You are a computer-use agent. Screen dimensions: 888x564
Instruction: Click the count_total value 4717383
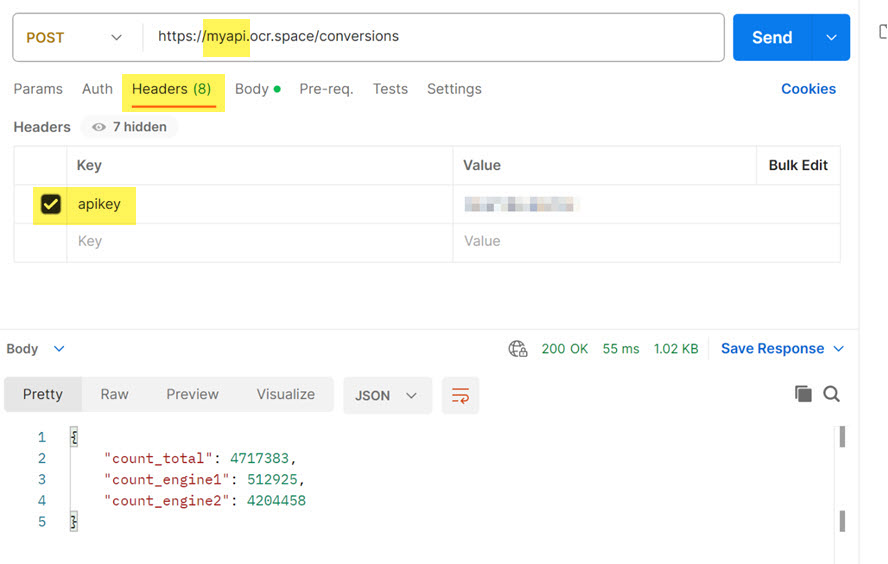(x=259, y=458)
